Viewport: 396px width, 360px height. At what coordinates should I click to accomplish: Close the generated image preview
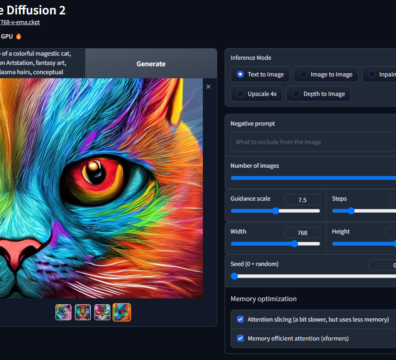point(208,87)
